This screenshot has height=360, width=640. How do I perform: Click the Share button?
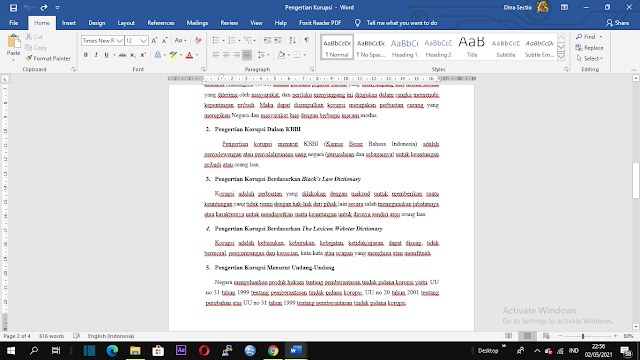(x=618, y=23)
